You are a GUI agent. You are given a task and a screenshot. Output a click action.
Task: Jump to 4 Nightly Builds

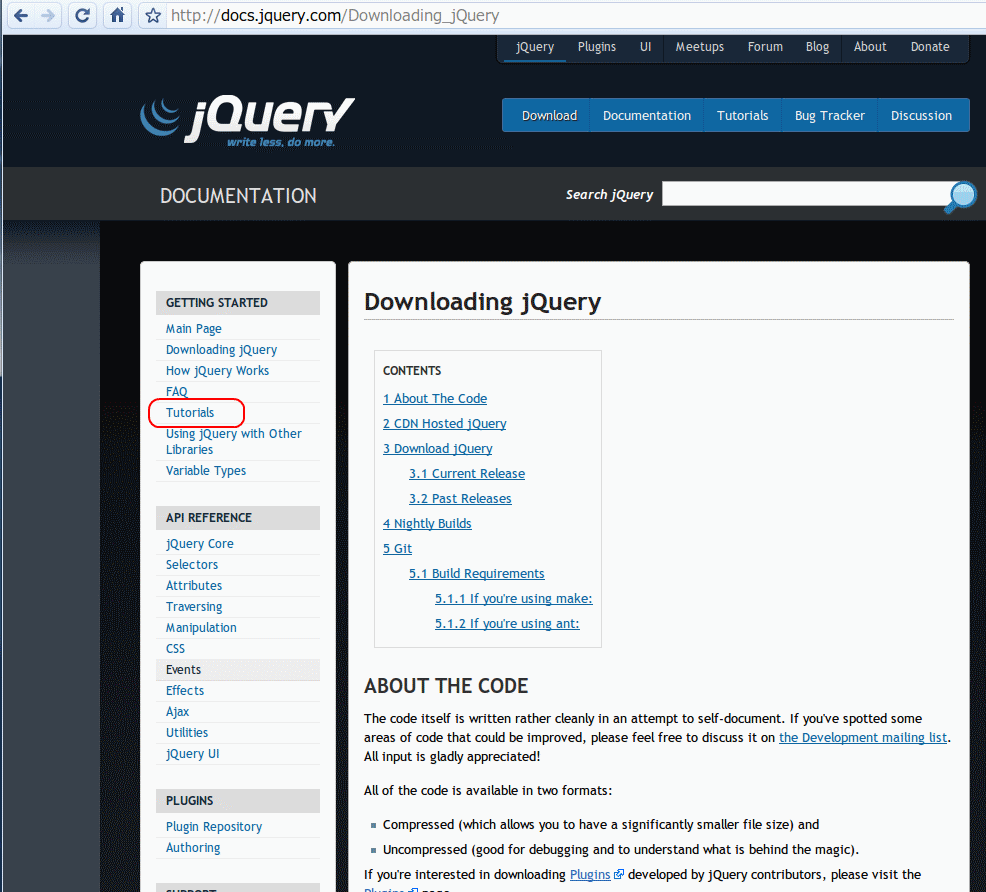coord(427,524)
